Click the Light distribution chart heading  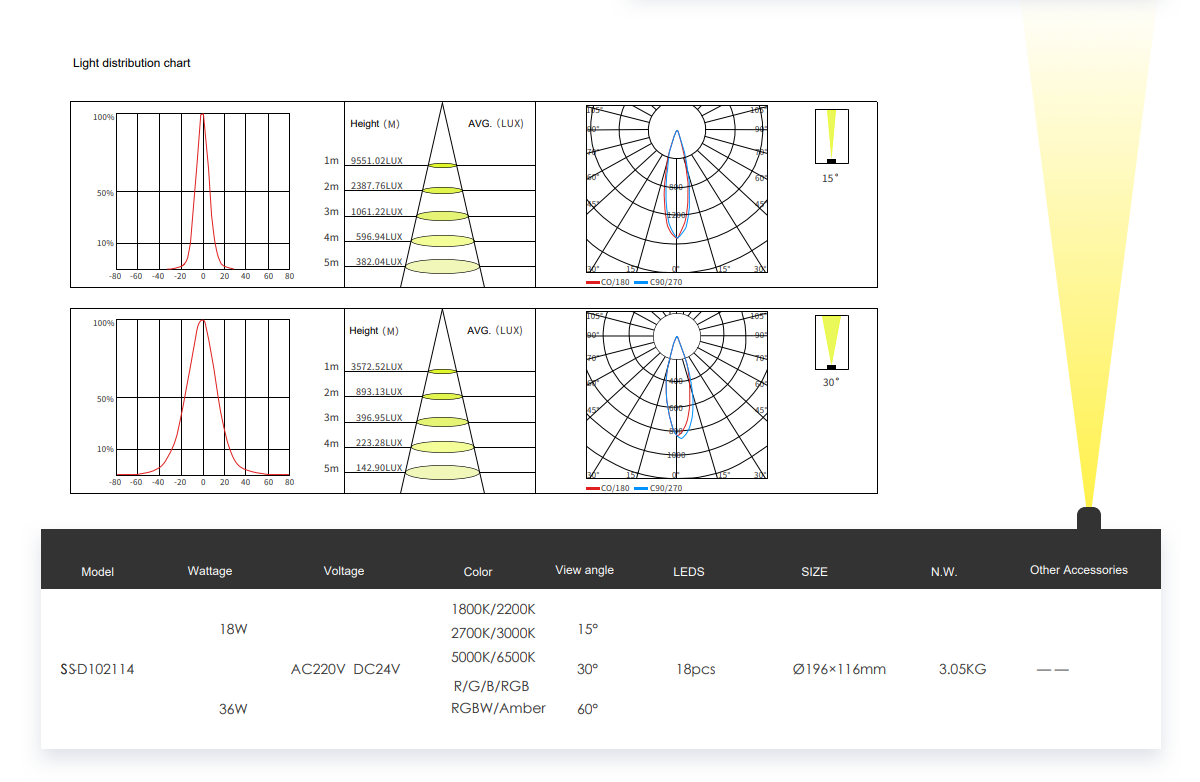[x=131, y=63]
